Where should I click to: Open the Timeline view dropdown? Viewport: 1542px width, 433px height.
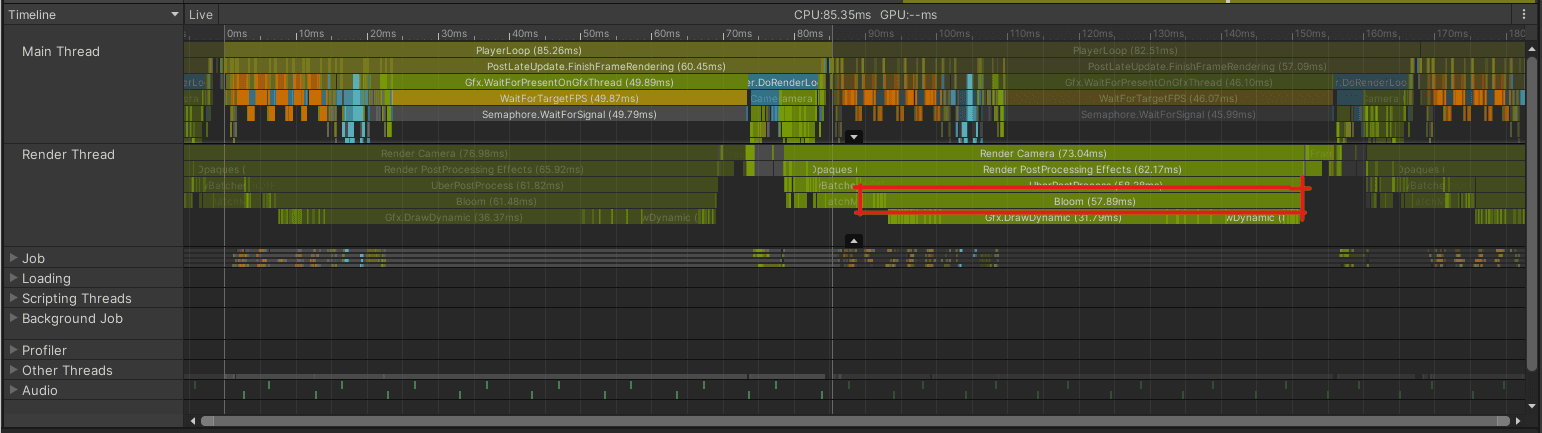(x=93, y=15)
